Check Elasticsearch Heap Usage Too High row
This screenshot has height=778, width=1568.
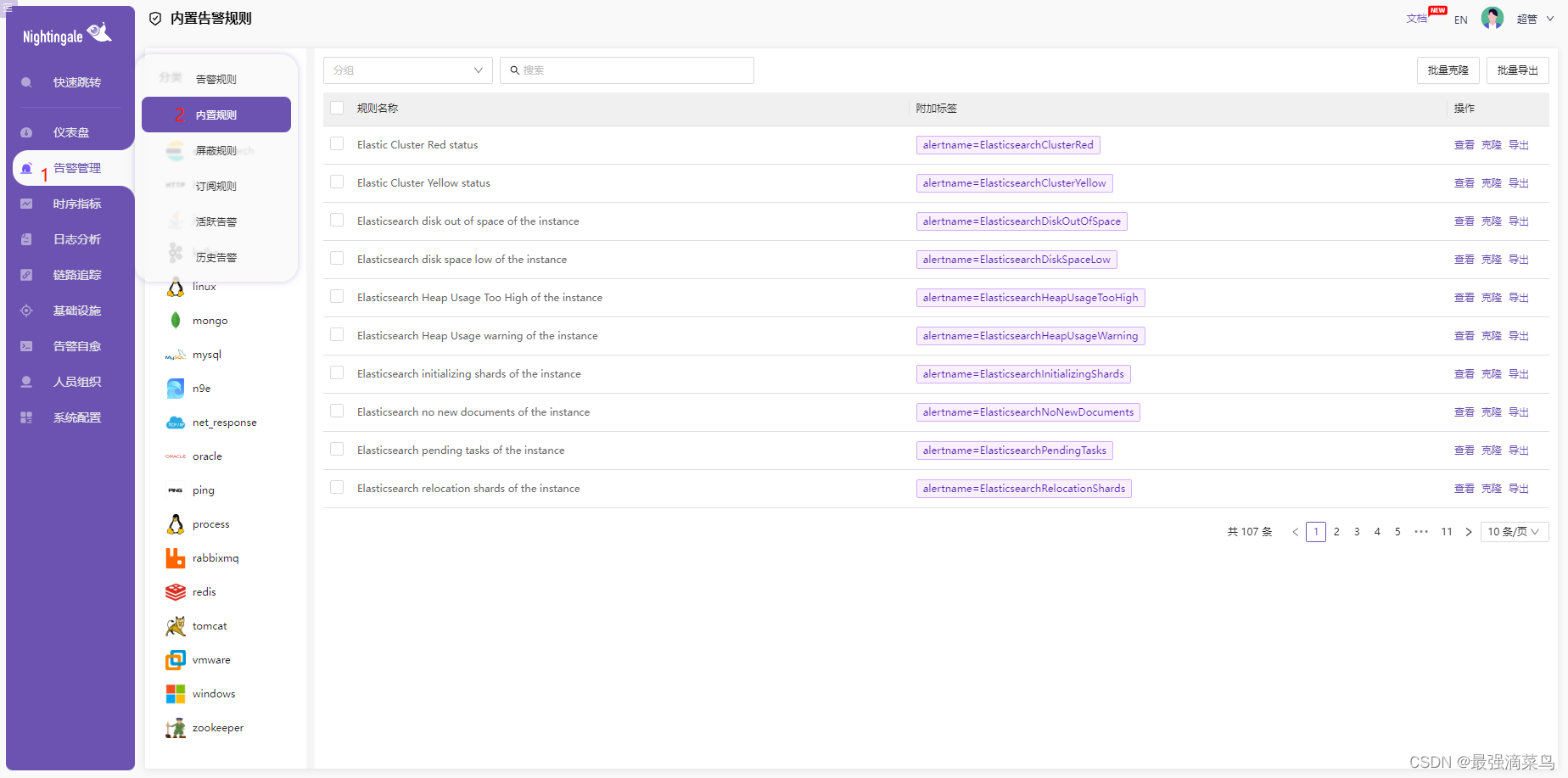coord(337,297)
